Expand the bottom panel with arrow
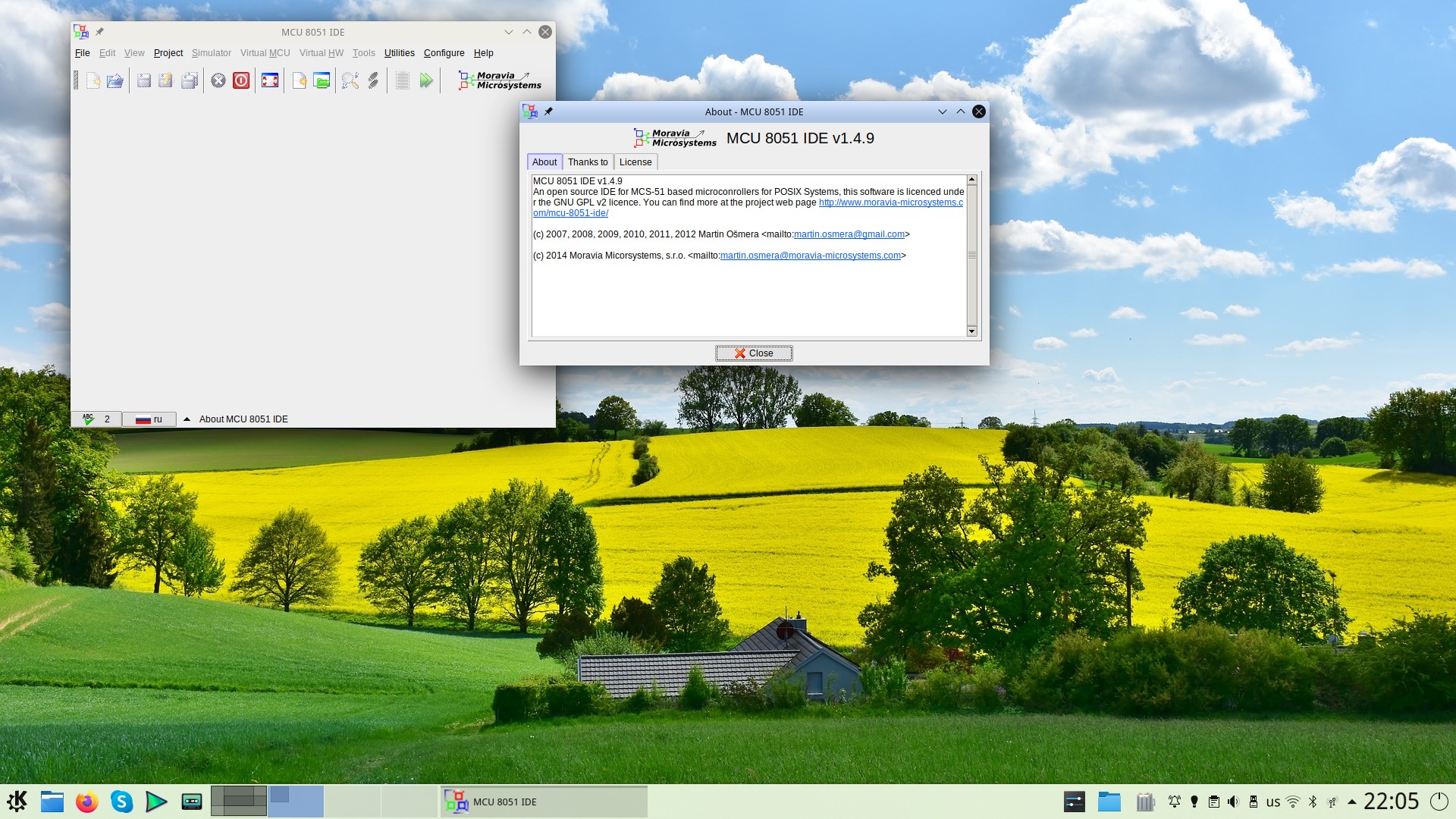1456x819 pixels. pos(187,419)
